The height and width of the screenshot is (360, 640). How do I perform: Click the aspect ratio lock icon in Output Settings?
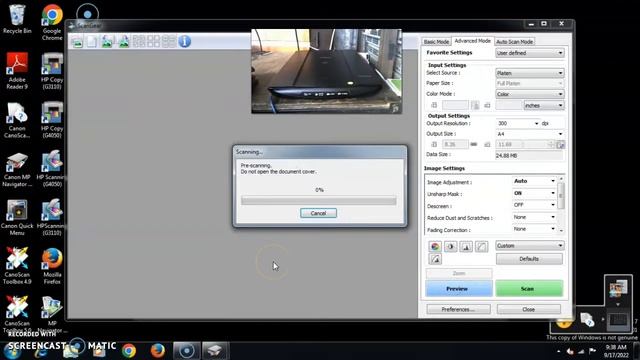point(474,144)
